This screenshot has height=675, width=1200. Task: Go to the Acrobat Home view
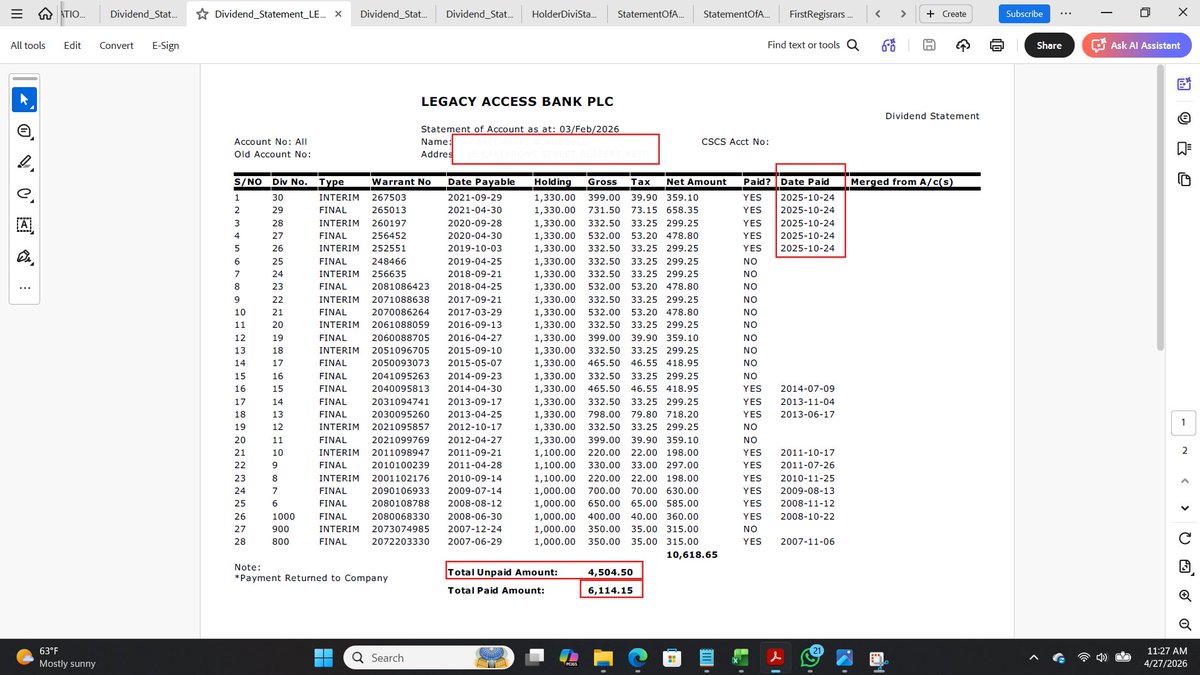pyautogui.click(x=45, y=14)
